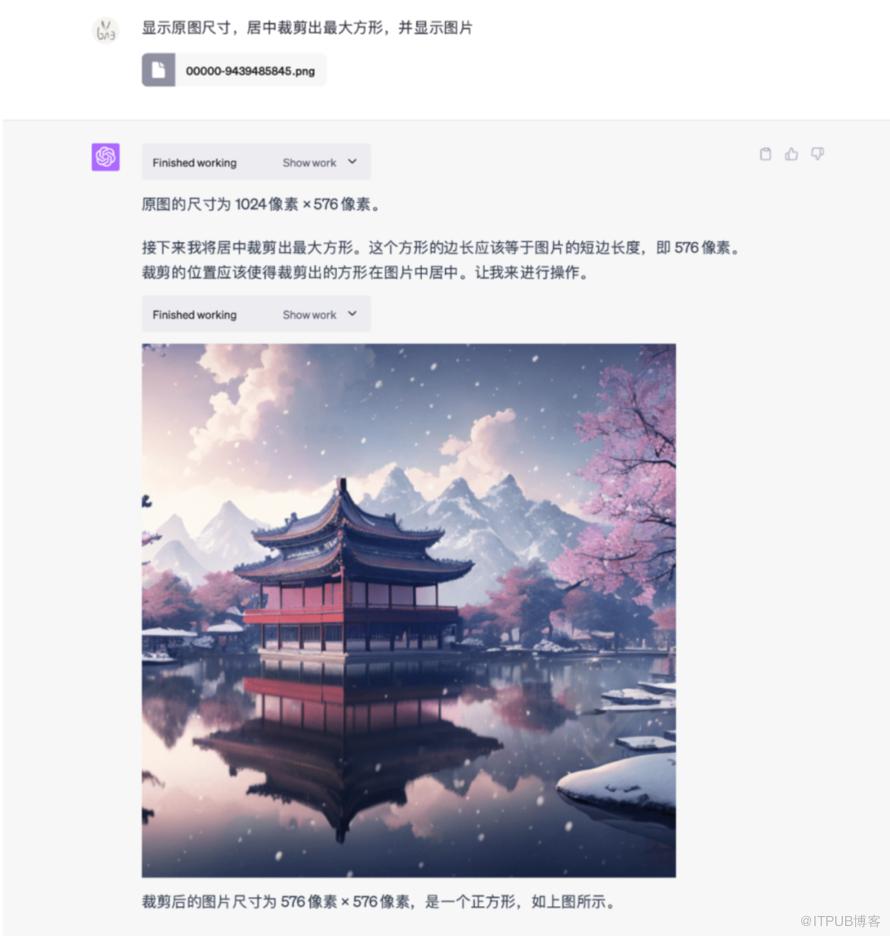Click the second Show work label
The height and width of the screenshot is (936, 890).
coord(309,315)
